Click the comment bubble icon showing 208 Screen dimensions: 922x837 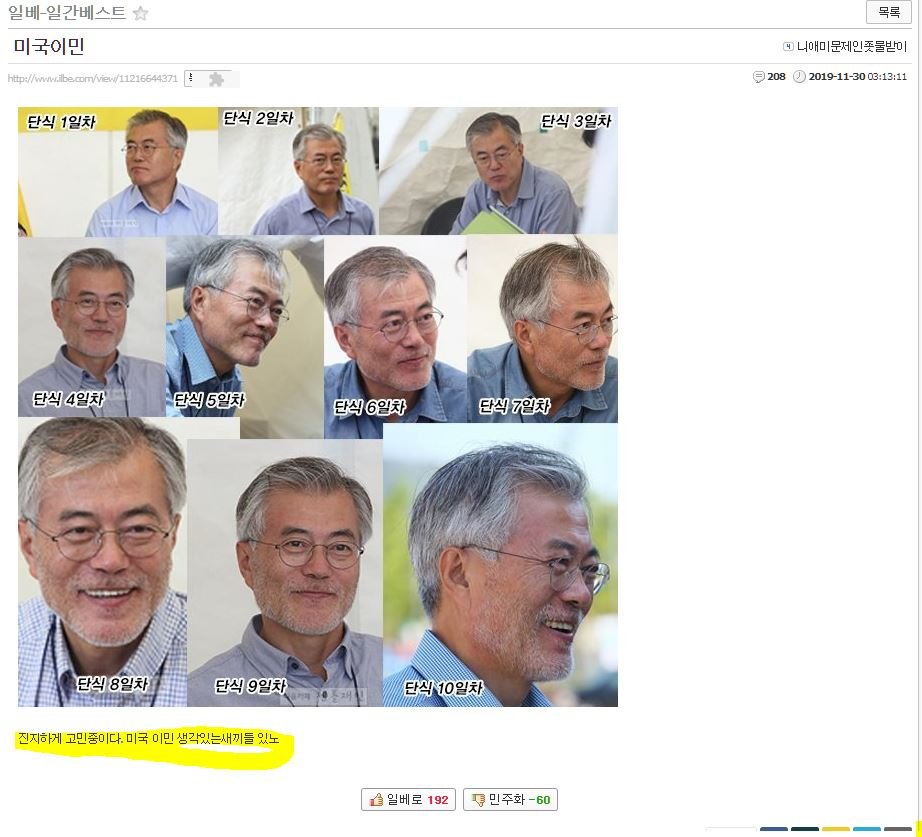point(759,77)
